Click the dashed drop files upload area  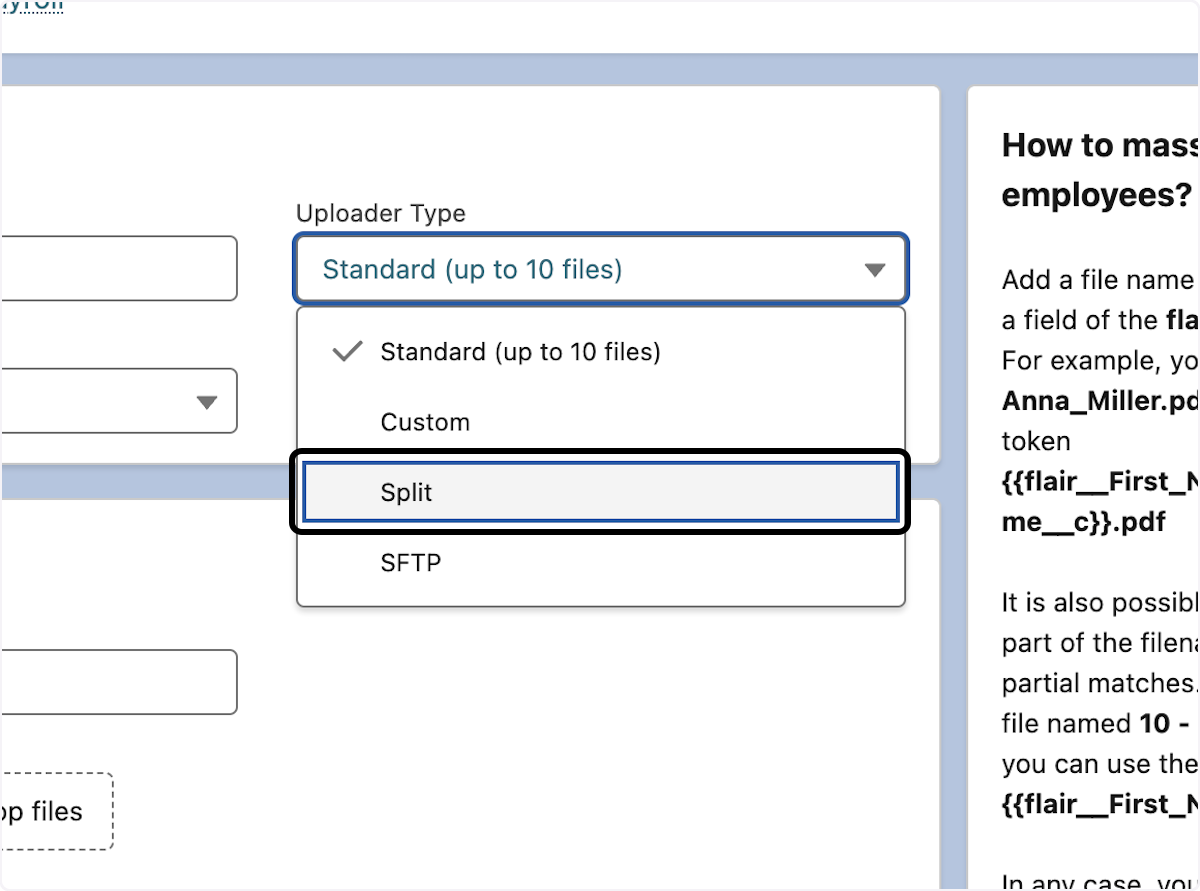click(57, 811)
